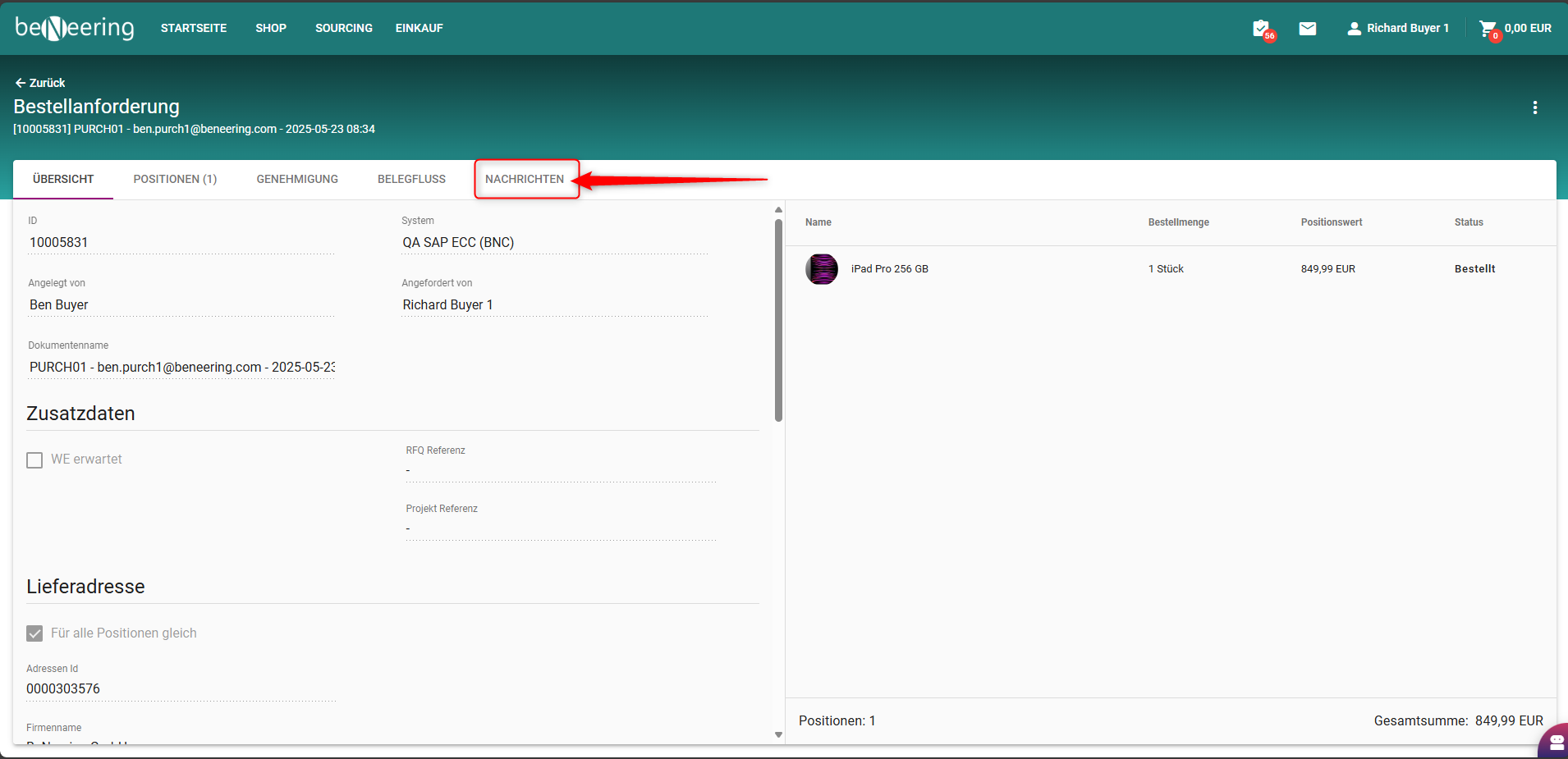1568x759 pixels.
Task: Select the Genehmigung tab
Action: tap(297, 179)
